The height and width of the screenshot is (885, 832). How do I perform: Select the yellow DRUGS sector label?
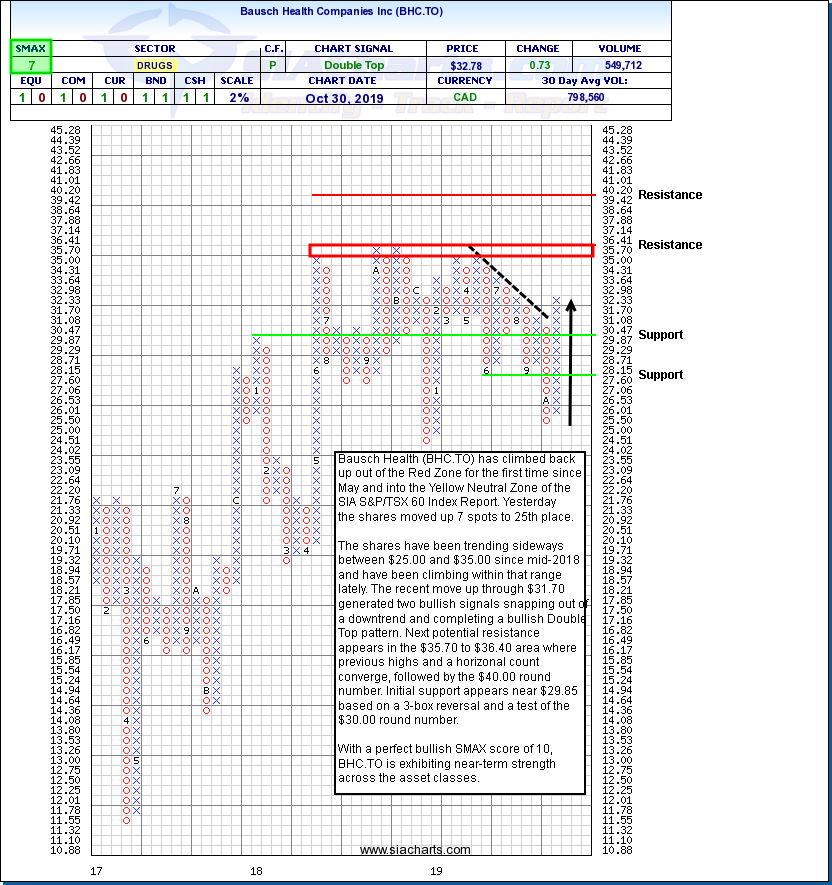coord(154,65)
